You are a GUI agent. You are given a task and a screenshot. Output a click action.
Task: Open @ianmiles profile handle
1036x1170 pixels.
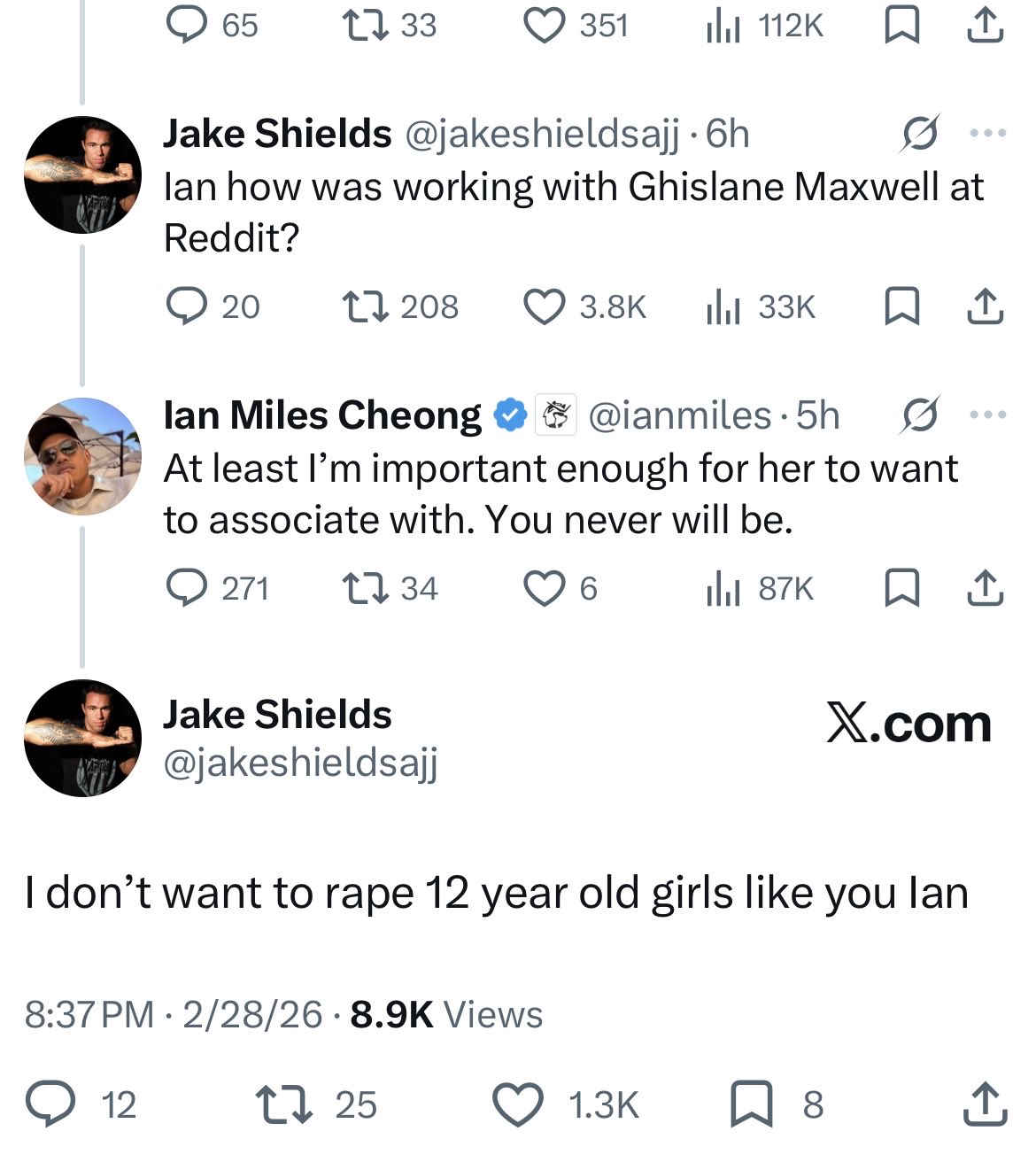(x=679, y=415)
